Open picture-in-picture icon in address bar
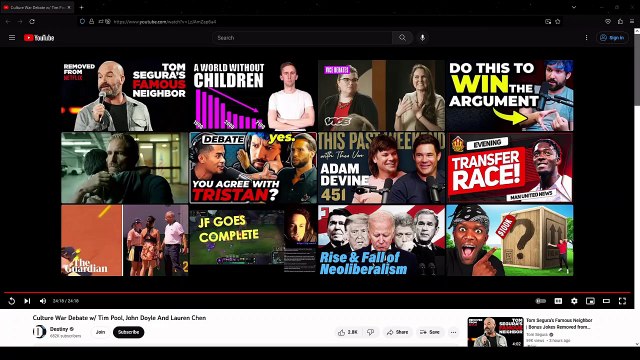This screenshot has height=360, width=640. click(548, 22)
